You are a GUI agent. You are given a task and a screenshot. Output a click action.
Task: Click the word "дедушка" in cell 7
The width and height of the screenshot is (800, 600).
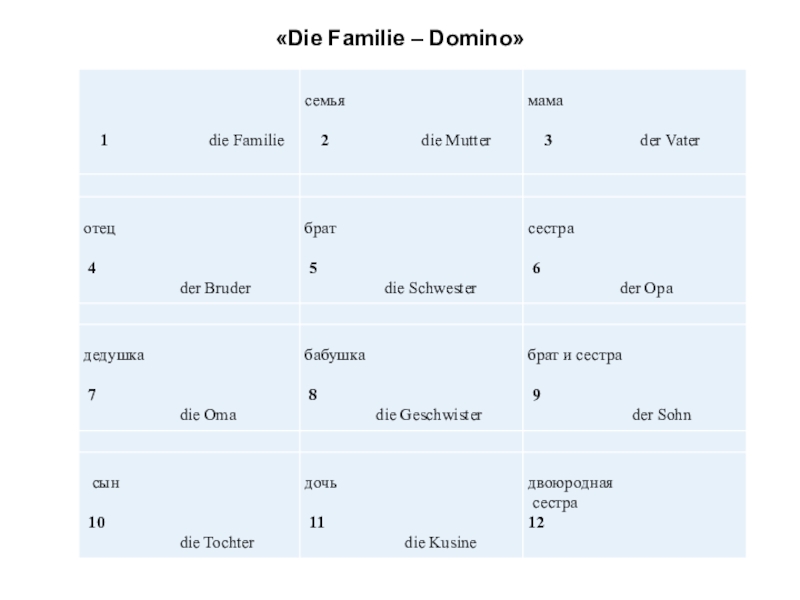click(x=114, y=355)
